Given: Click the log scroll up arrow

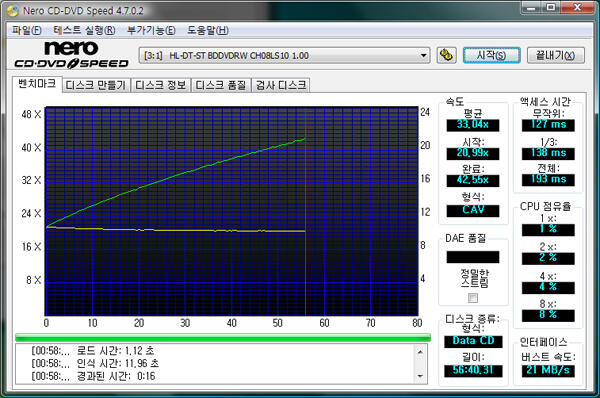Looking at the screenshot, I should coord(420,352).
